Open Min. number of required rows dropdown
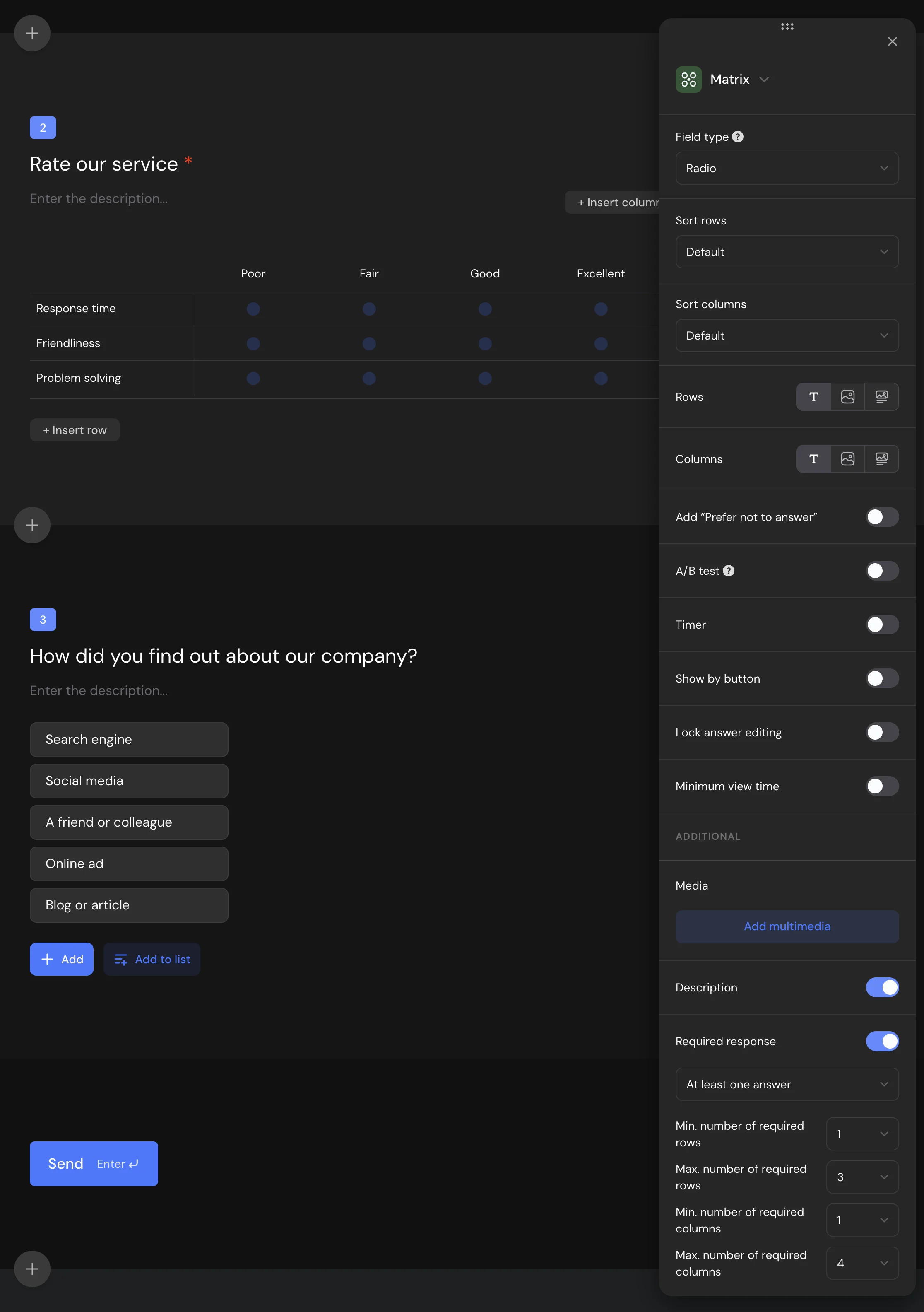 pos(862,1134)
